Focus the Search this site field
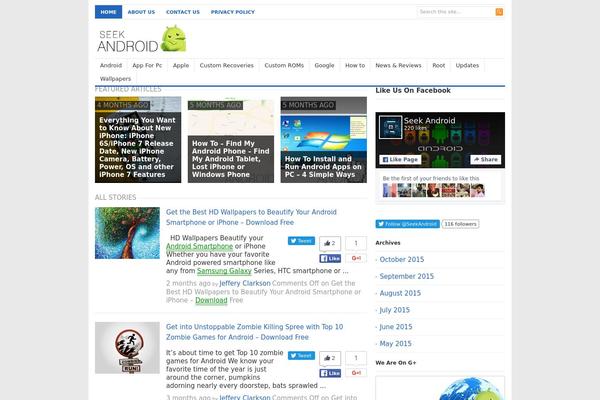Viewport: 600px width, 400px height. pyautogui.click(x=456, y=12)
